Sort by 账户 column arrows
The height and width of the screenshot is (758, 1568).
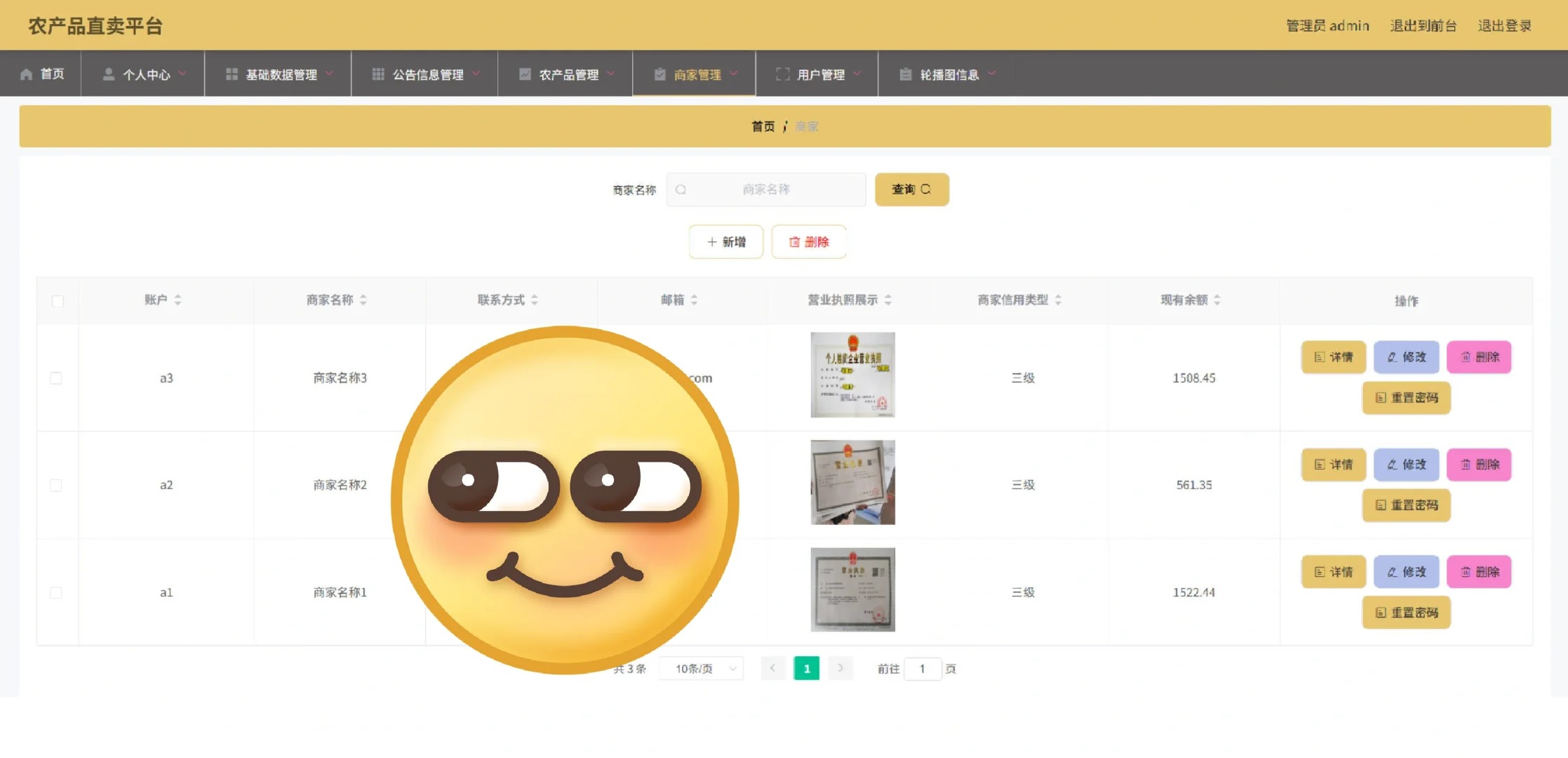[x=177, y=300]
